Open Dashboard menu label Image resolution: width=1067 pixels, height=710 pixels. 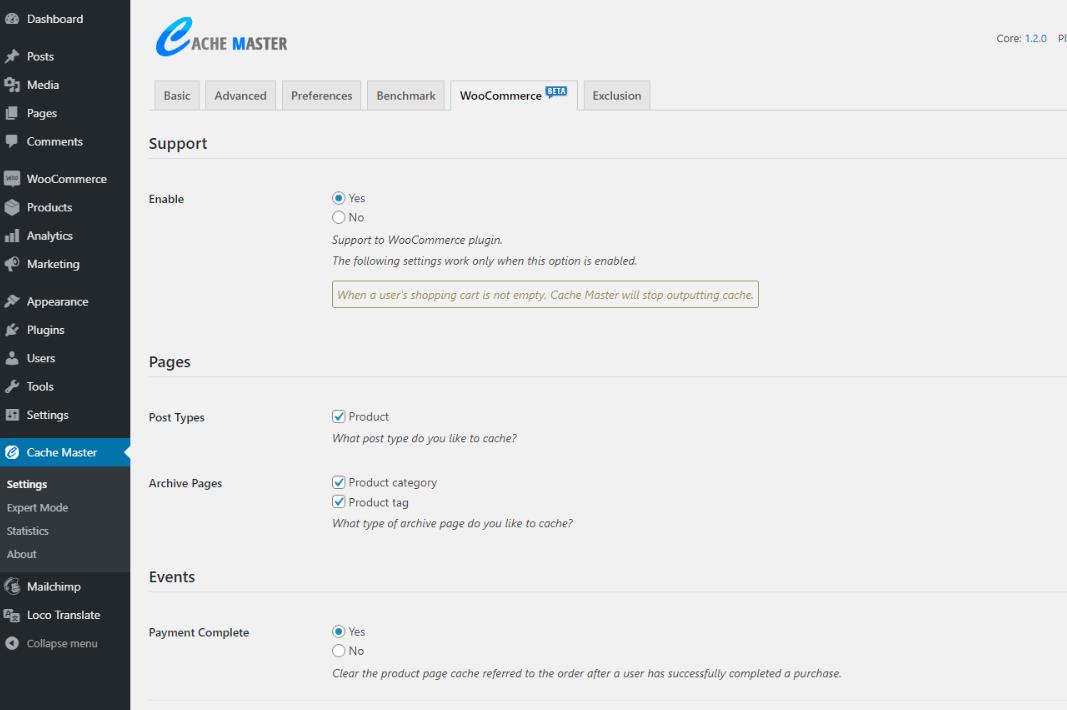pos(55,19)
